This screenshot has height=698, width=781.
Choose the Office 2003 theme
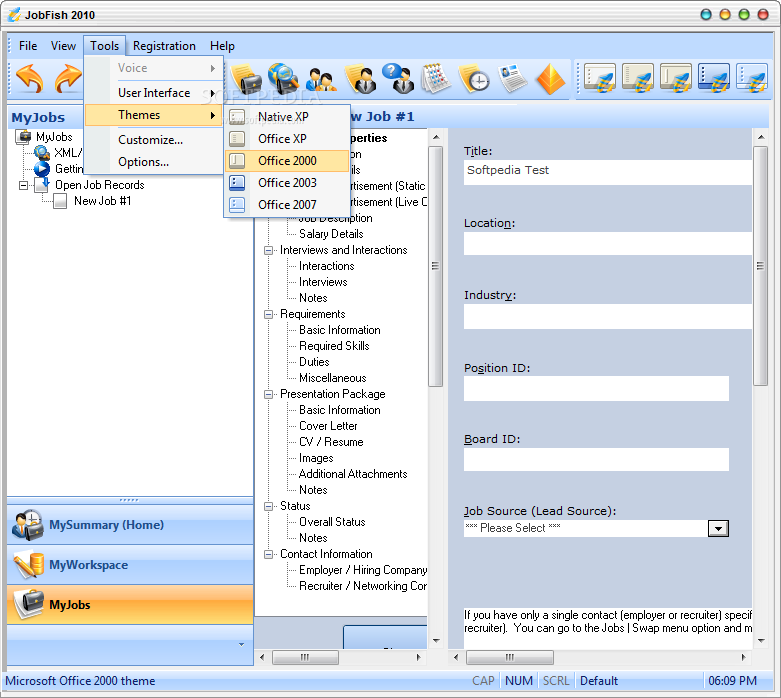click(287, 183)
